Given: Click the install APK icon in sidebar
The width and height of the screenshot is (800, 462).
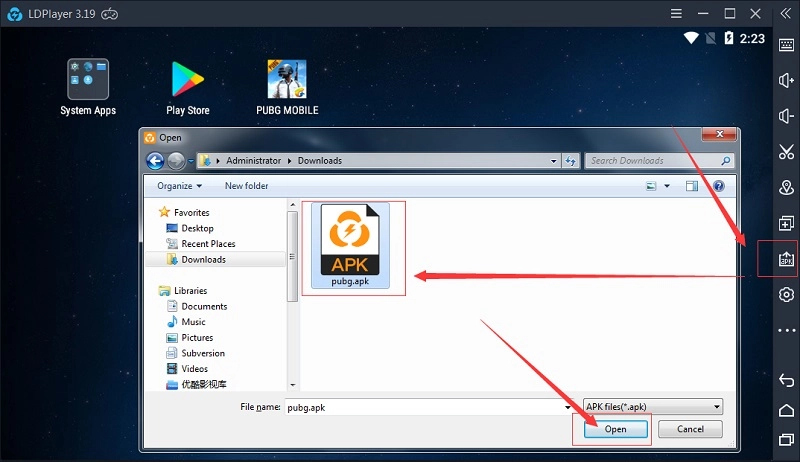Looking at the screenshot, I should point(786,259).
